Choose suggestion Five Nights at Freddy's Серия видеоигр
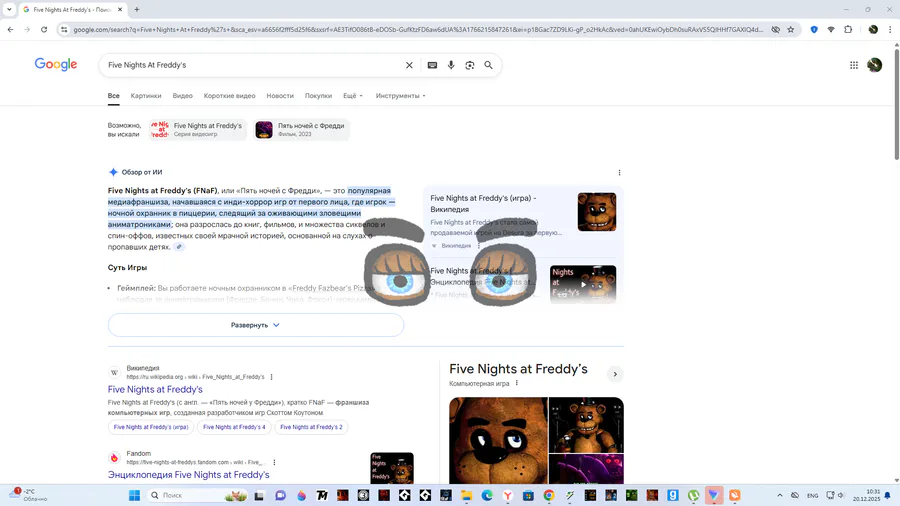 197,130
